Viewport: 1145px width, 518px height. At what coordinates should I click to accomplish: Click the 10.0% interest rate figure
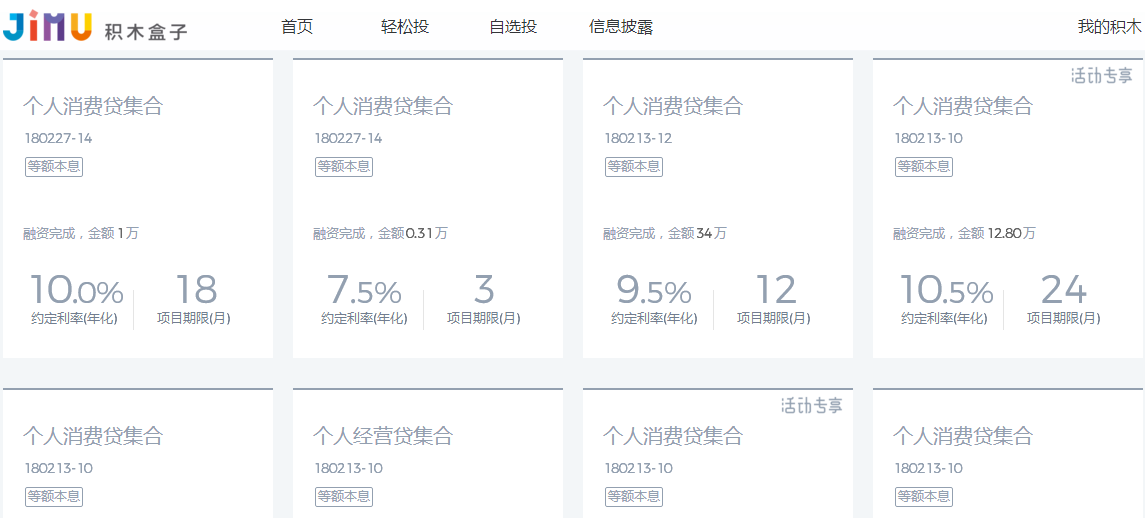[x=76, y=291]
